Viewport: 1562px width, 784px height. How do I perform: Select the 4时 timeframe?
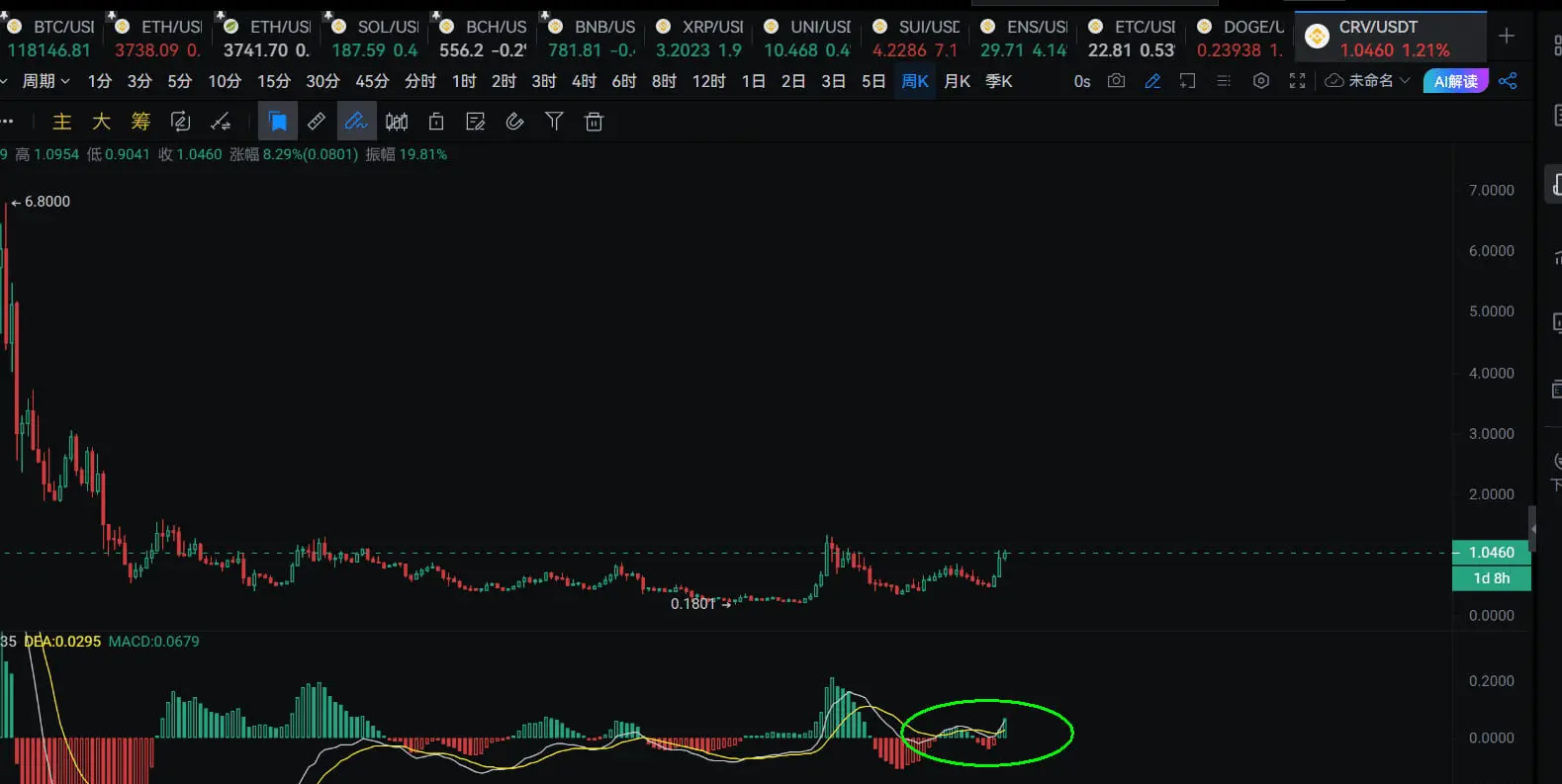tap(584, 81)
